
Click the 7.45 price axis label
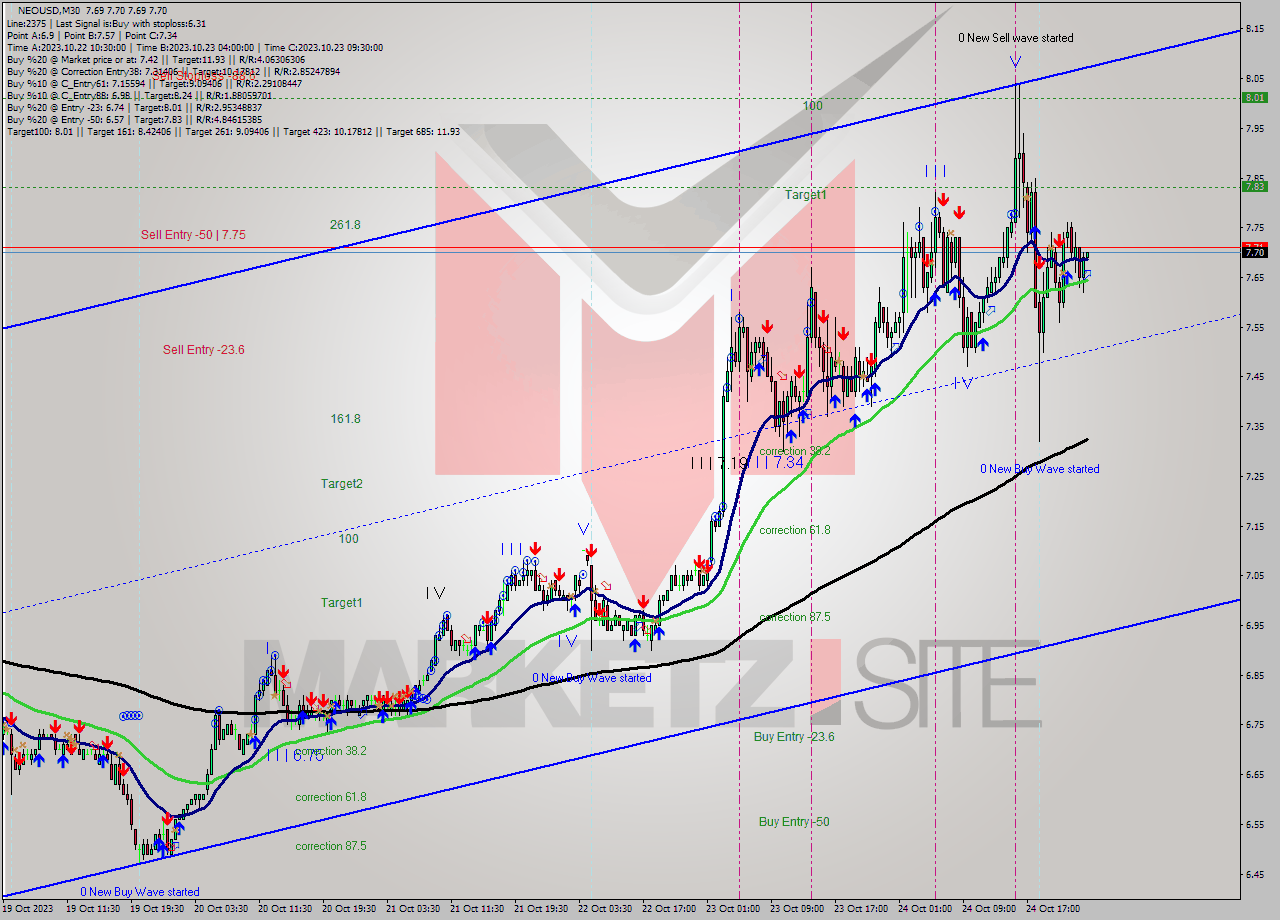point(1255,376)
